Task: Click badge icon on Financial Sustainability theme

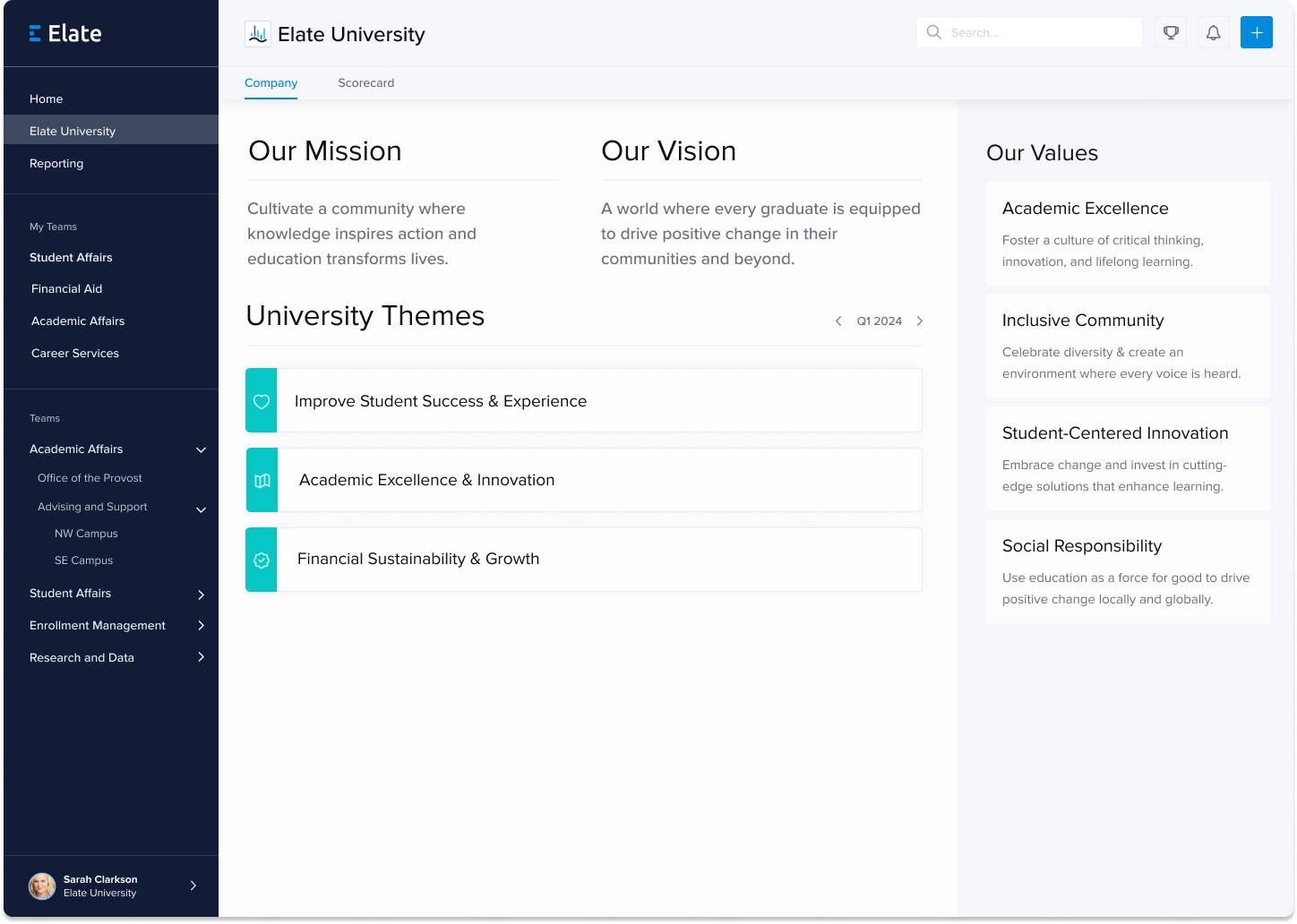Action: point(262,560)
